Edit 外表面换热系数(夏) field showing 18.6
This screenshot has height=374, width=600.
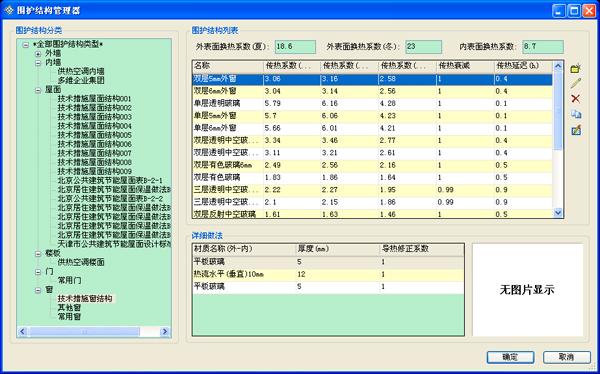(295, 47)
